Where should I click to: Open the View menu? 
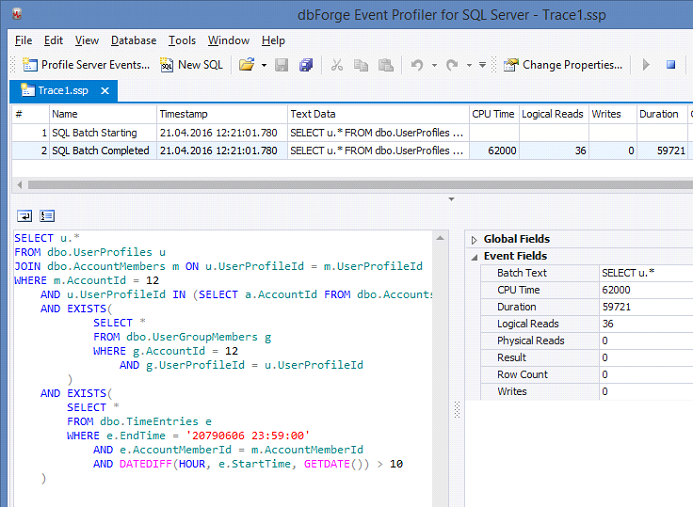(87, 41)
